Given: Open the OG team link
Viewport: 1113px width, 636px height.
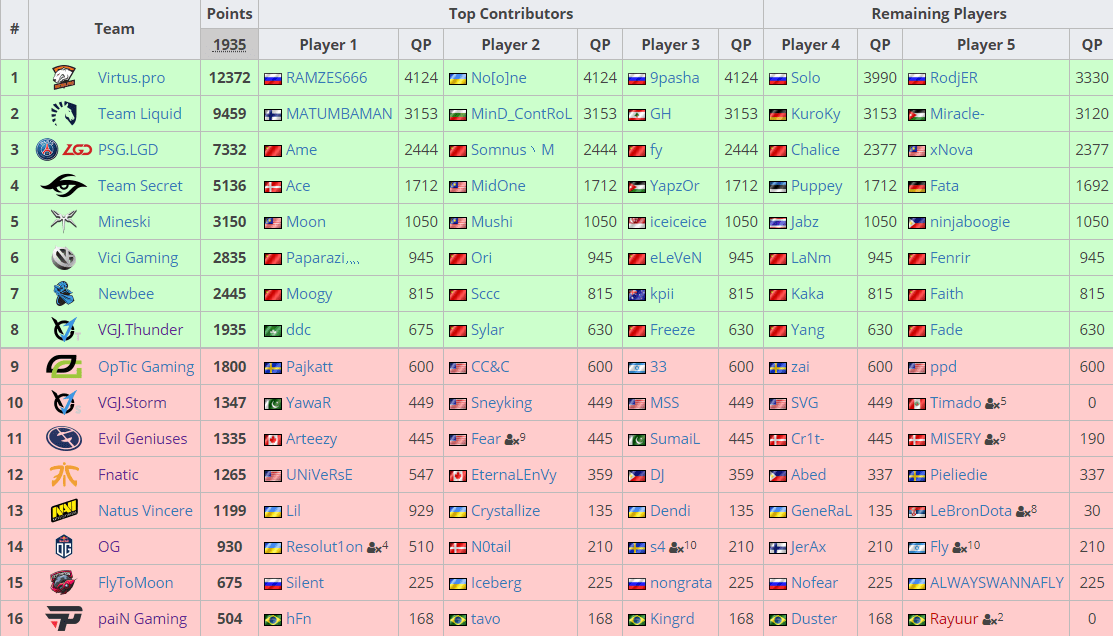Looking at the screenshot, I should click(x=109, y=547).
